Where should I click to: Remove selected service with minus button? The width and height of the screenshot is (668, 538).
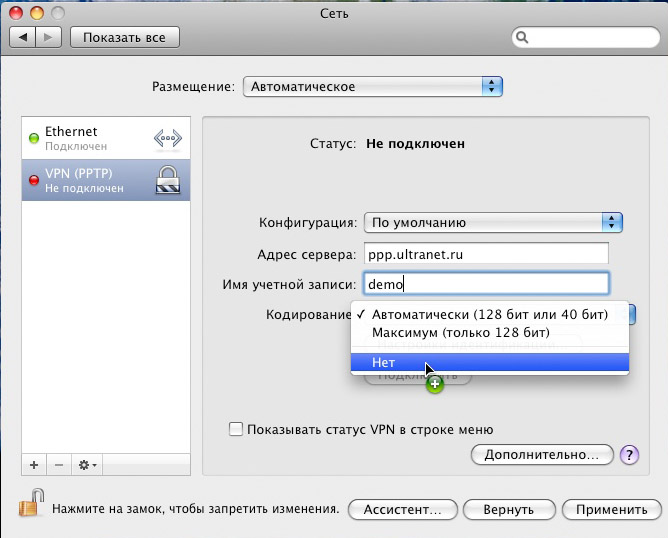(x=58, y=465)
